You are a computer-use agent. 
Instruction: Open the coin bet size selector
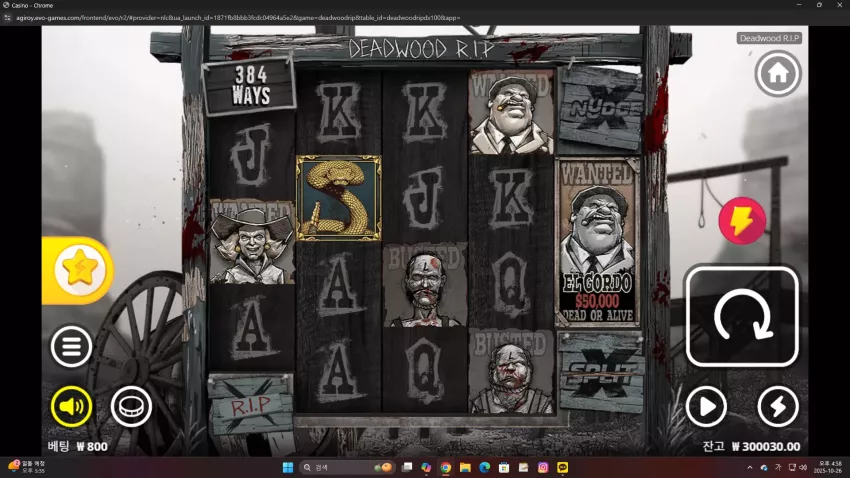131,406
